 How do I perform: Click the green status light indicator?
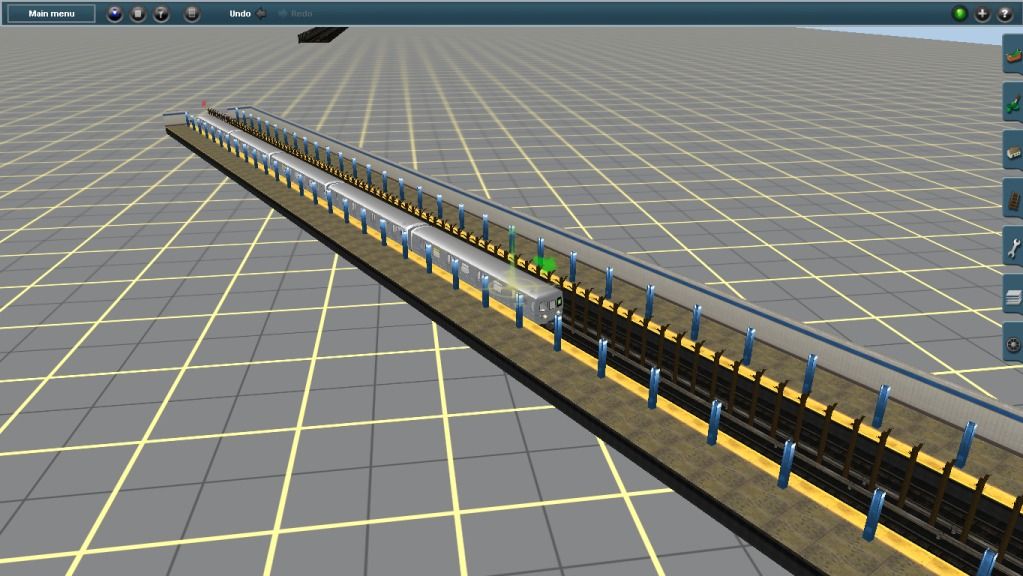pyautogui.click(x=959, y=13)
